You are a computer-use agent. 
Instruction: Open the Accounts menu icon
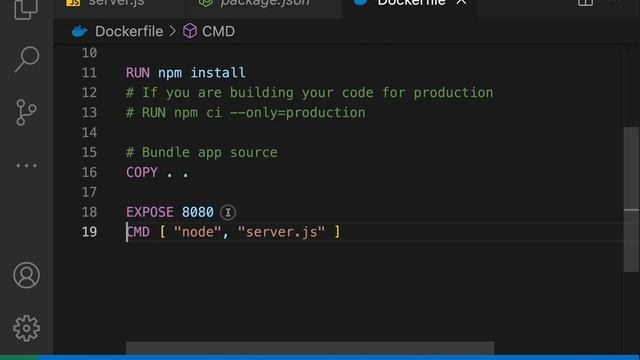(27, 275)
